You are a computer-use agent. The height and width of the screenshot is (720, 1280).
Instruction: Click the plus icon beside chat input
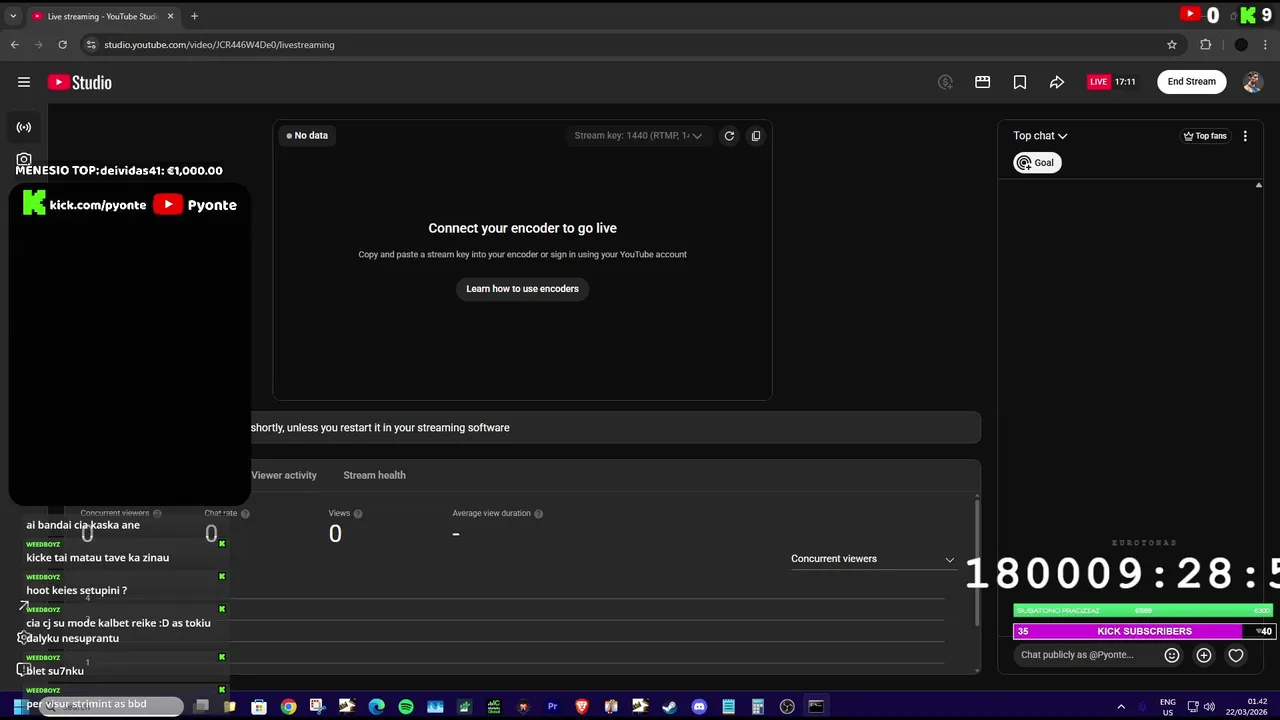coord(1204,655)
